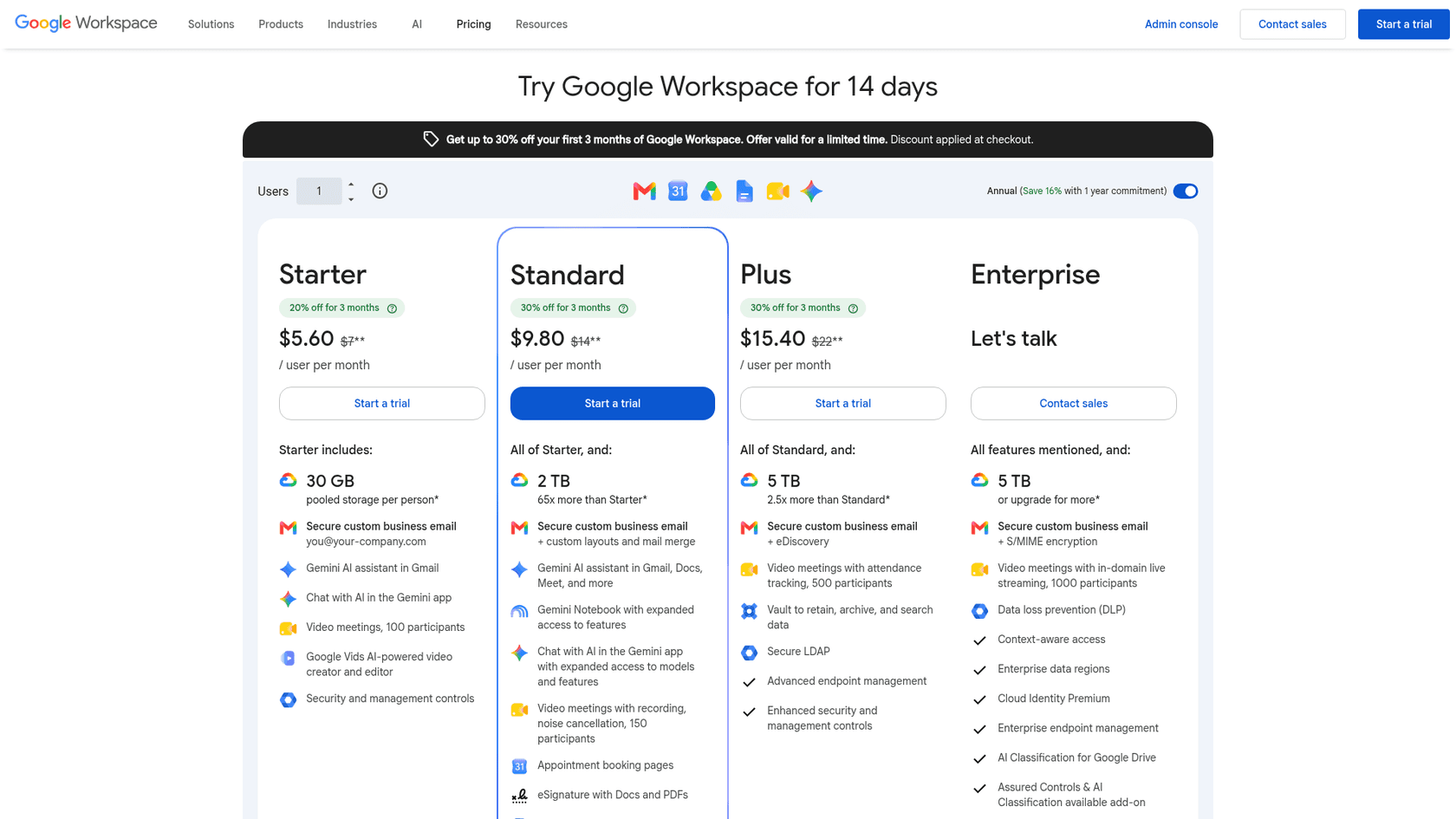Click Secure LDAP icon in Plus features
This screenshot has height=819, width=1456.
749,653
